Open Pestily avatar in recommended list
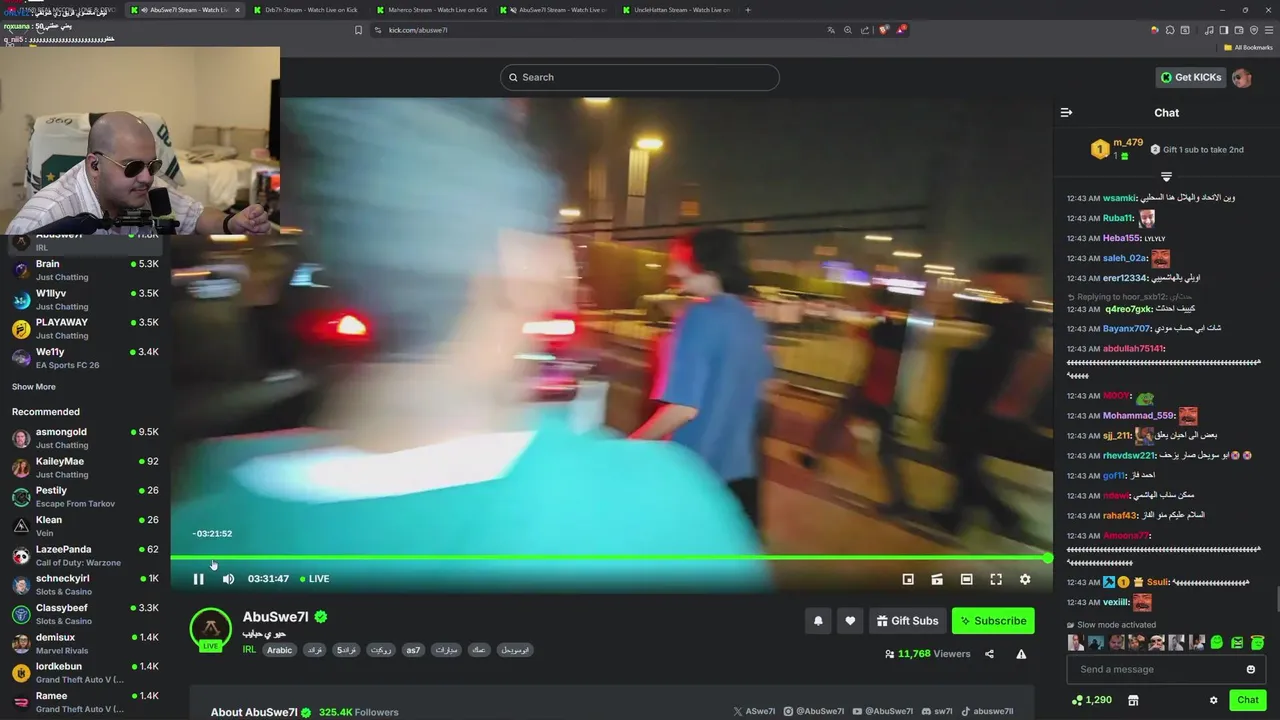This screenshot has width=1280, height=720. point(21,497)
